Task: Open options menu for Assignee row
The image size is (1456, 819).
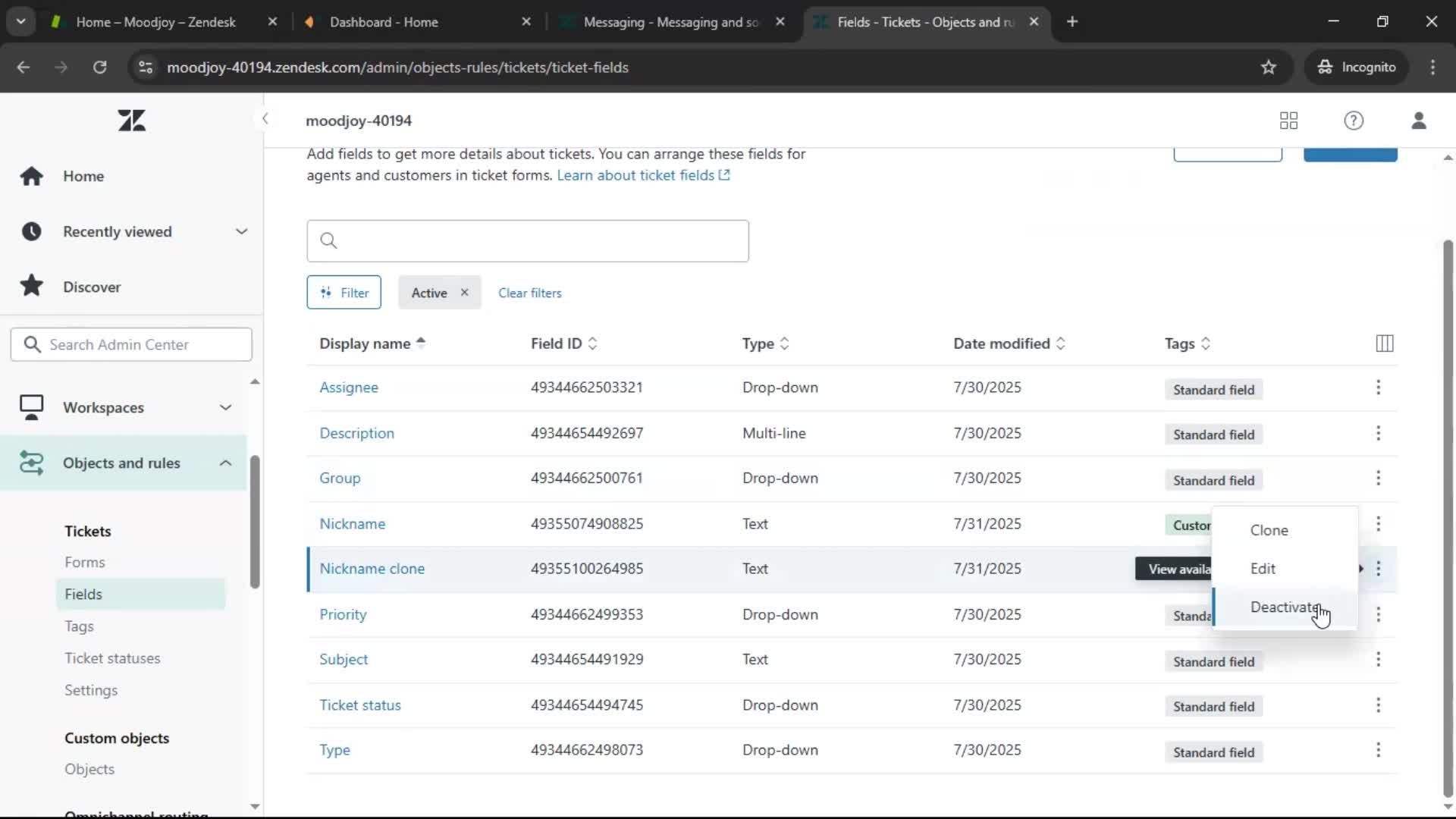Action: click(1378, 388)
